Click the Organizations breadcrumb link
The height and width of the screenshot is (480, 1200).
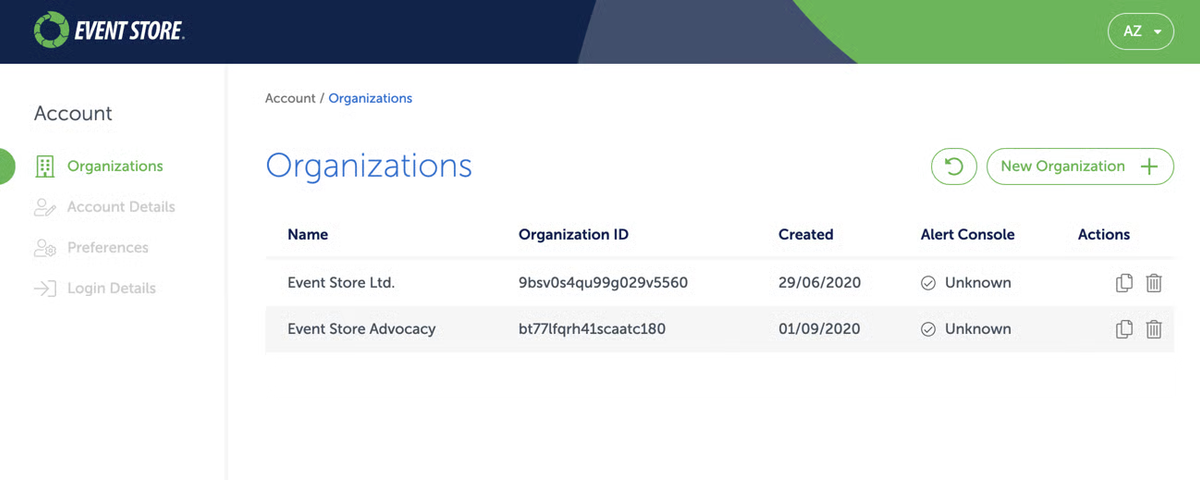[370, 98]
